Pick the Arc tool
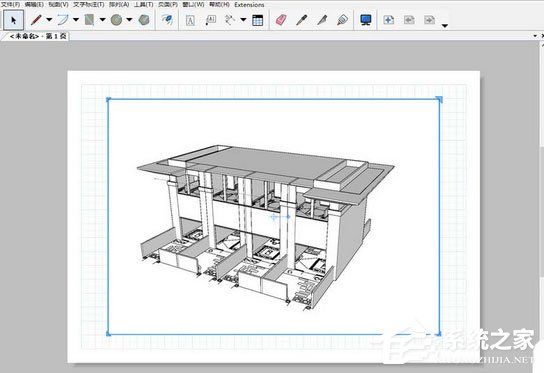 63,20
